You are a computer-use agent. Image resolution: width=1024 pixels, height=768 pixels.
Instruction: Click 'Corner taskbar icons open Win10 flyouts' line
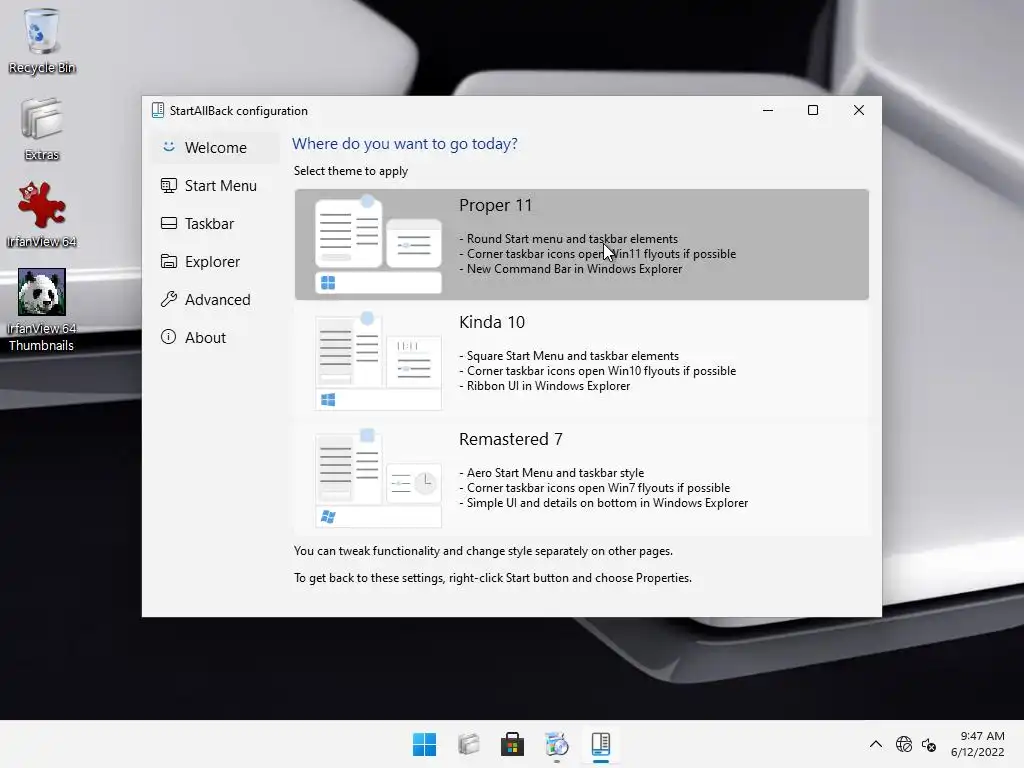(x=601, y=371)
